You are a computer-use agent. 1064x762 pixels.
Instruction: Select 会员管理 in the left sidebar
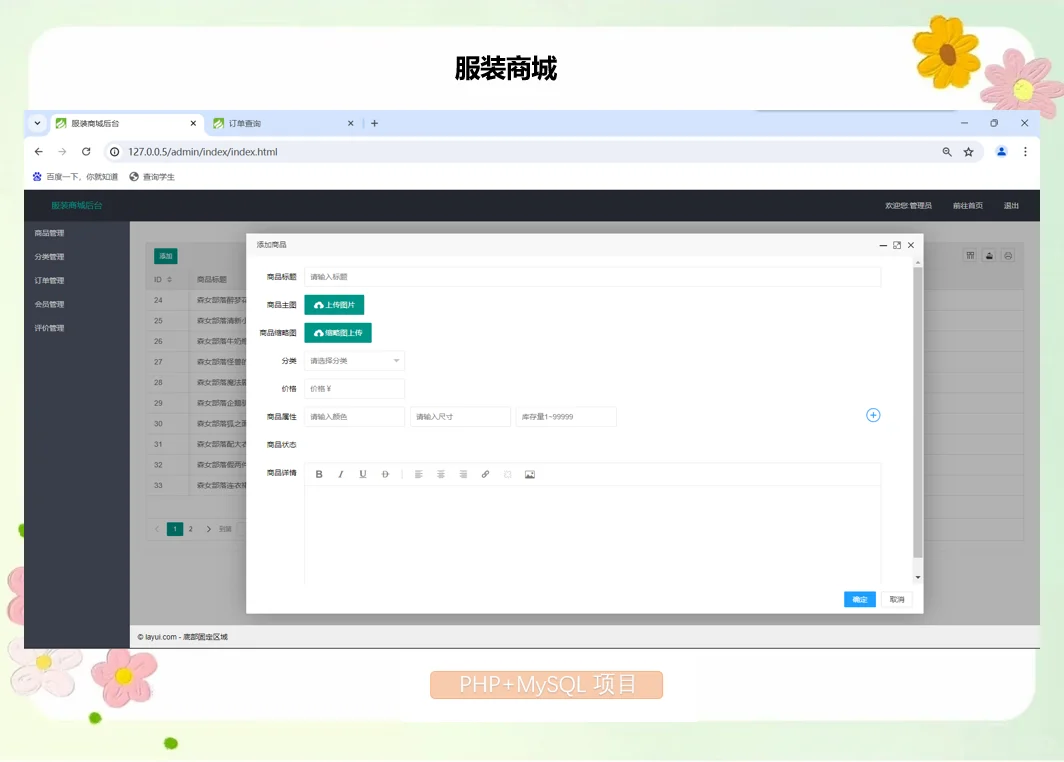tap(49, 304)
